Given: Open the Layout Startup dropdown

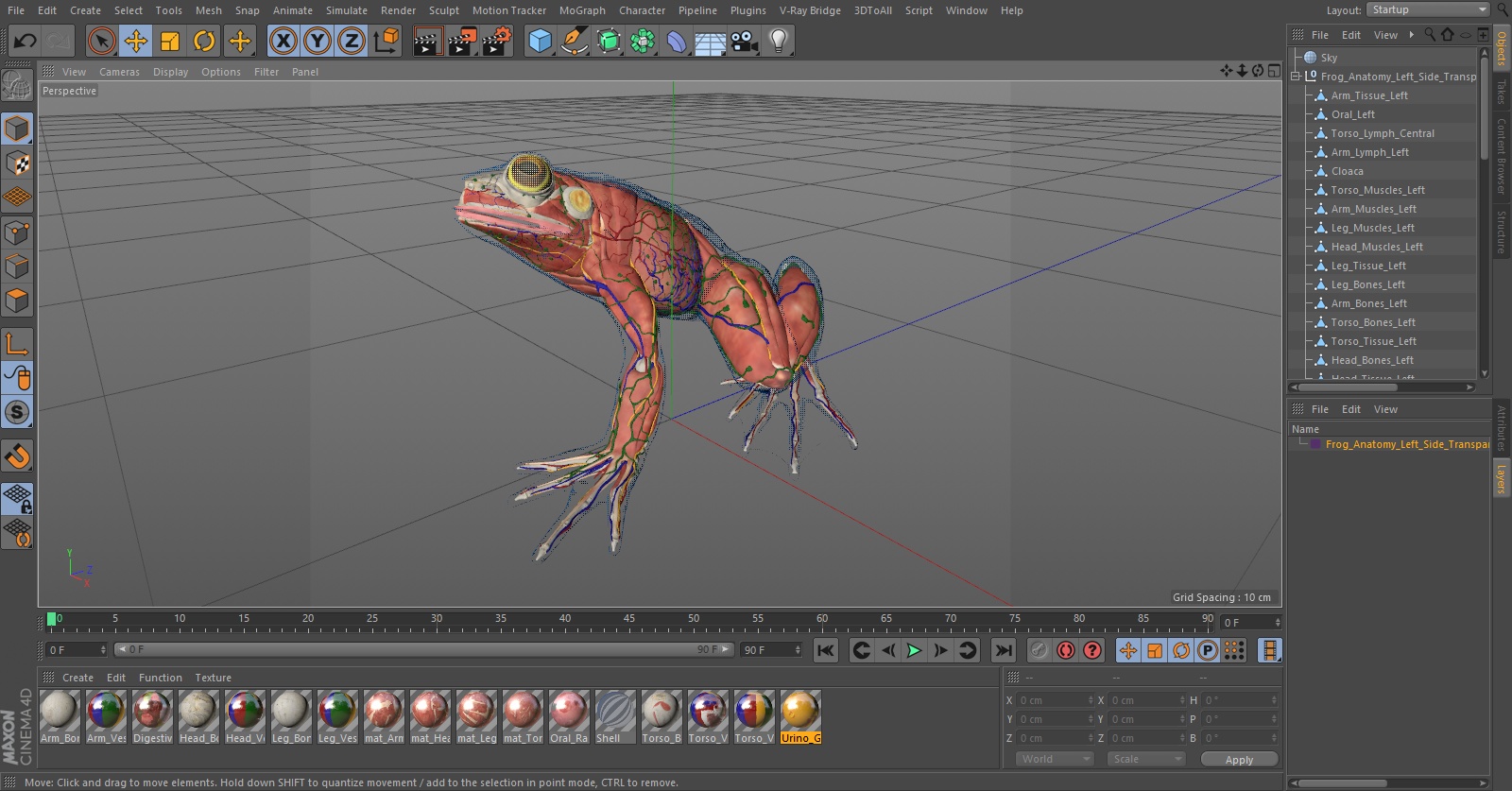Looking at the screenshot, I should click(x=1429, y=9).
